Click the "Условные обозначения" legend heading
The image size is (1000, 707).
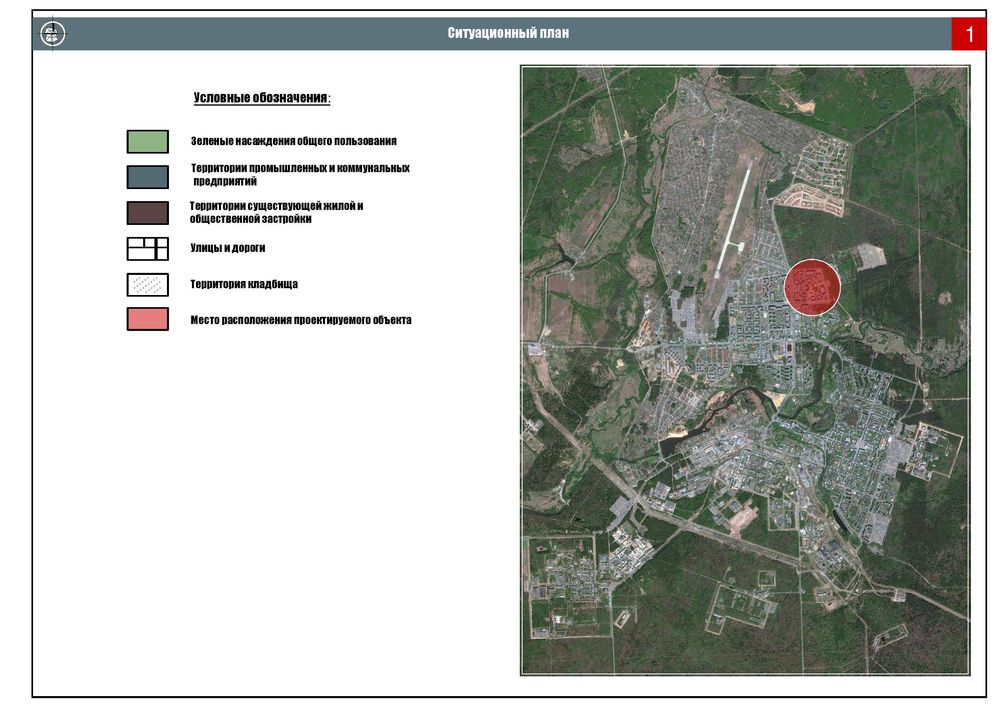[x=261, y=98]
